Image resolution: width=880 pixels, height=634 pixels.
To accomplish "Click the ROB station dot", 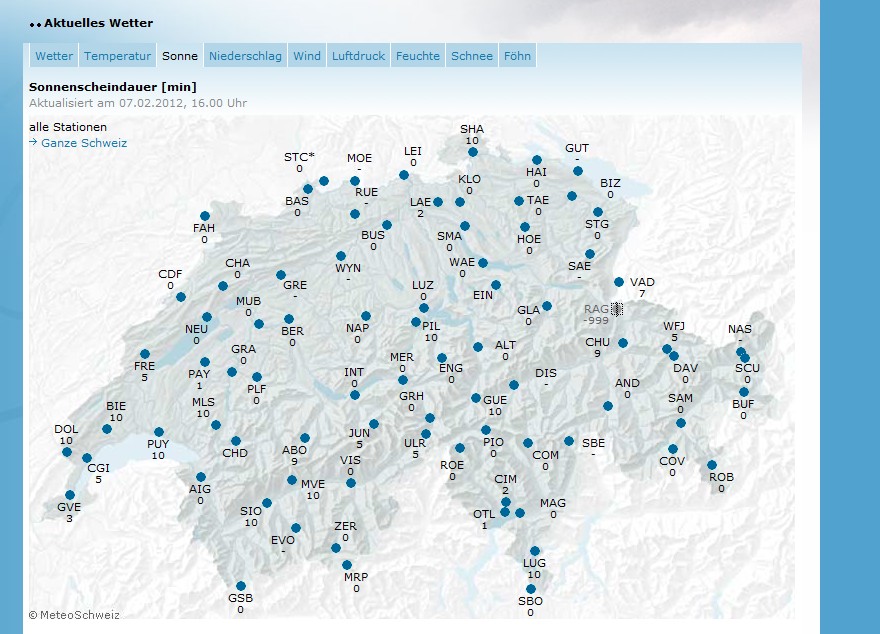I will click(712, 465).
